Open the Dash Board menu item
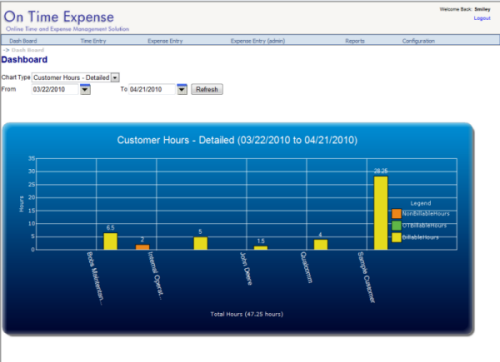The height and width of the screenshot is (362, 500). (x=23, y=41)
